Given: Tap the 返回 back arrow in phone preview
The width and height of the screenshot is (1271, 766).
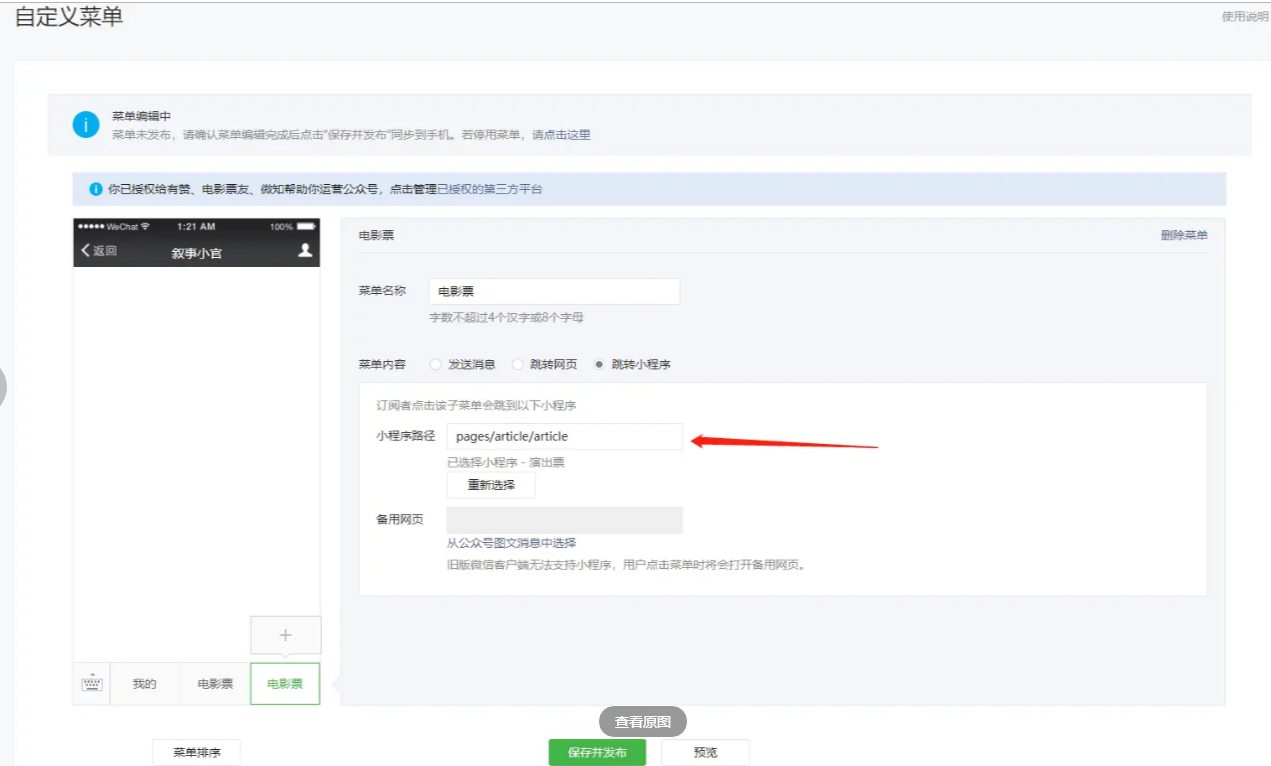Looking at the screenshot, I should pos(99,250).
